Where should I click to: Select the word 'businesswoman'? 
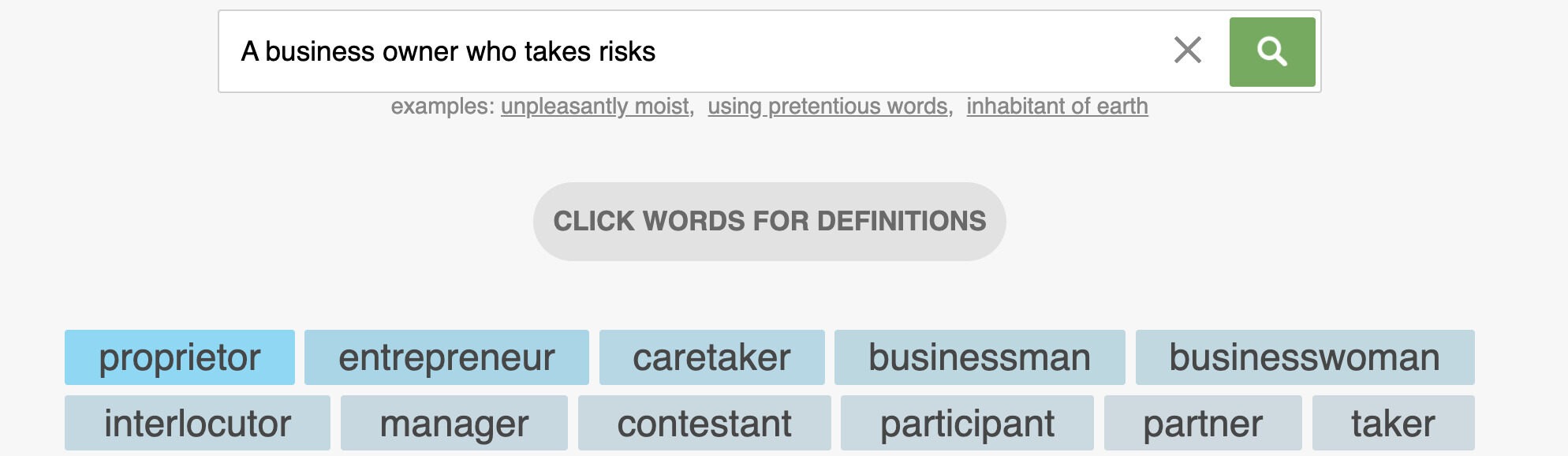(1305, 357)
